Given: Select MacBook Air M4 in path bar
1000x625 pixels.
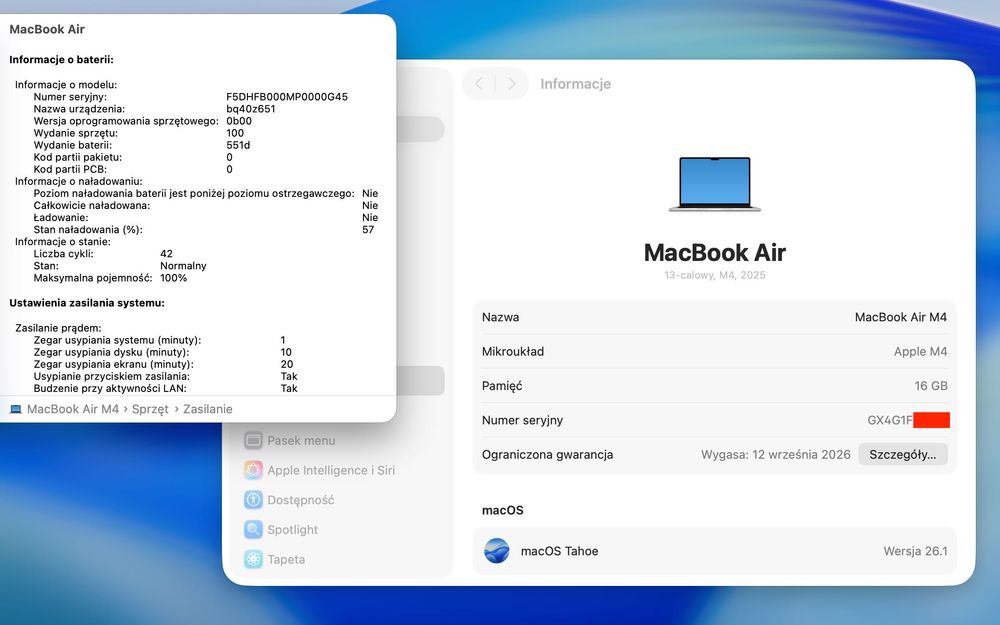Looking at the screenshot, I should (x=73, y=409).
